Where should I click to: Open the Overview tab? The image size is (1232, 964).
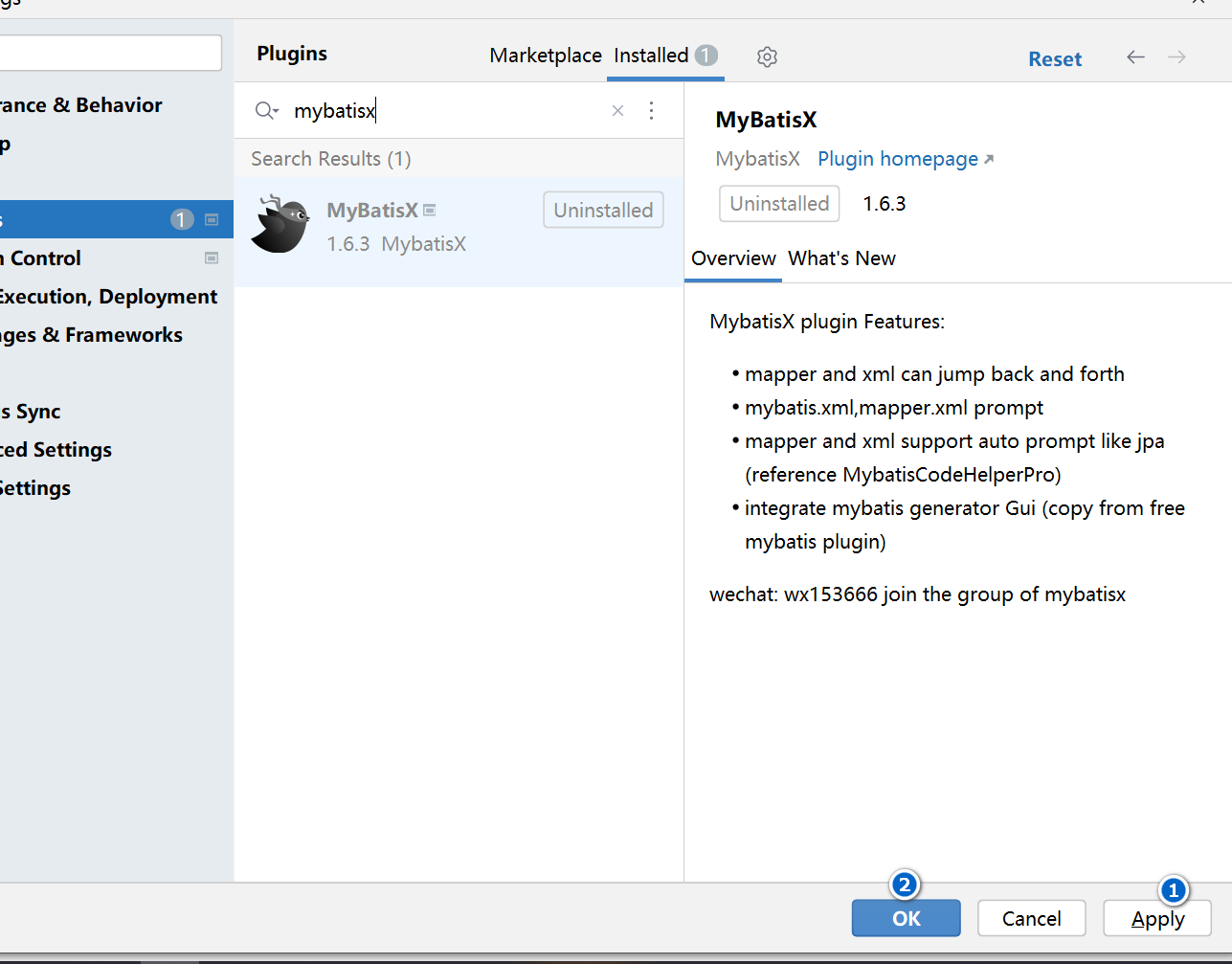point(733,258)
